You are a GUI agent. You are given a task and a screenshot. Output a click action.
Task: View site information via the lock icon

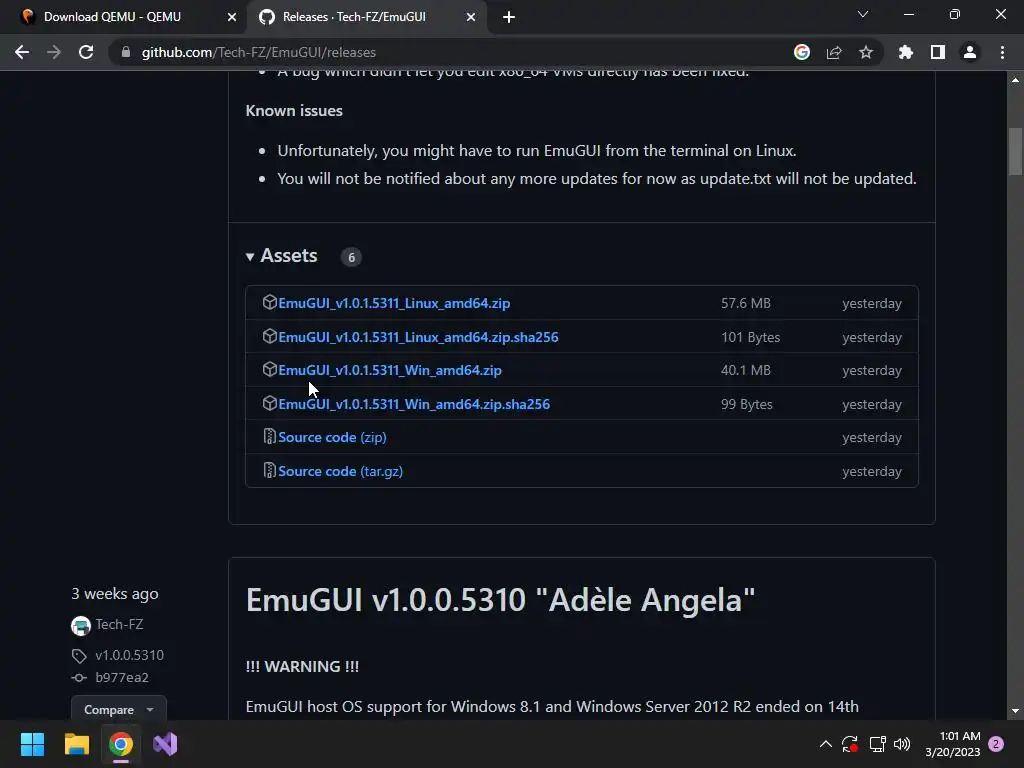(126, 52)
